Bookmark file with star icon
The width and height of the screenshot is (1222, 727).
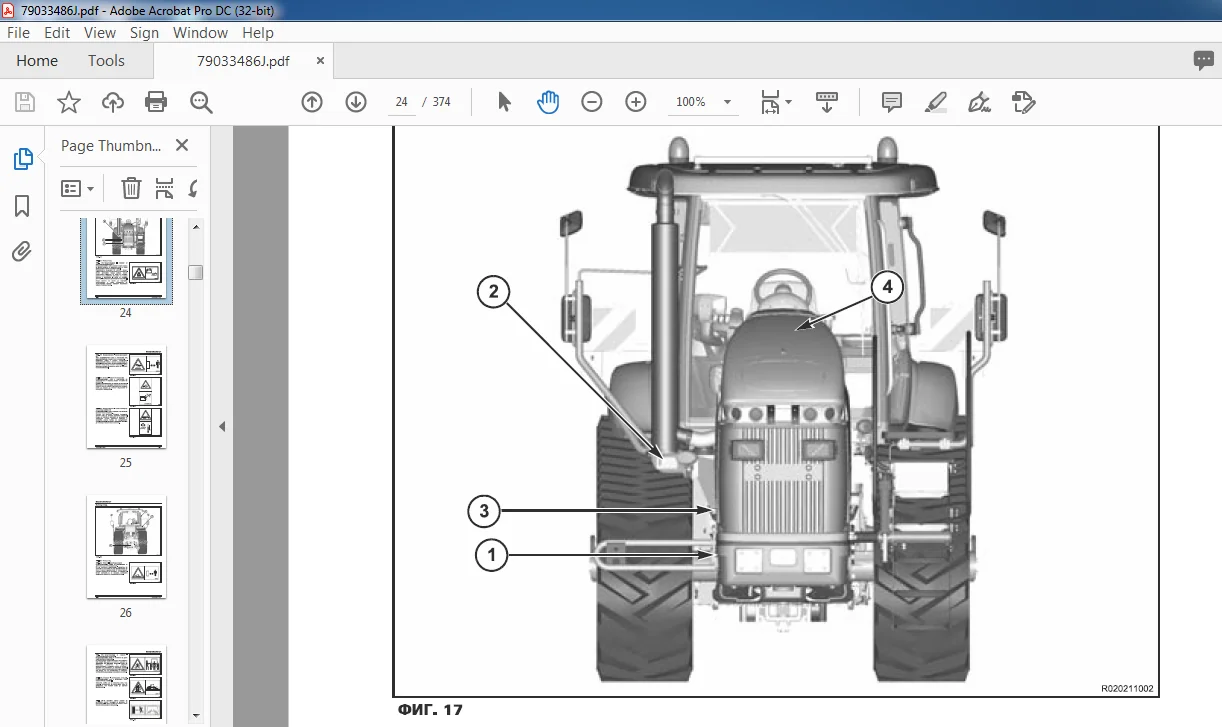68,102
